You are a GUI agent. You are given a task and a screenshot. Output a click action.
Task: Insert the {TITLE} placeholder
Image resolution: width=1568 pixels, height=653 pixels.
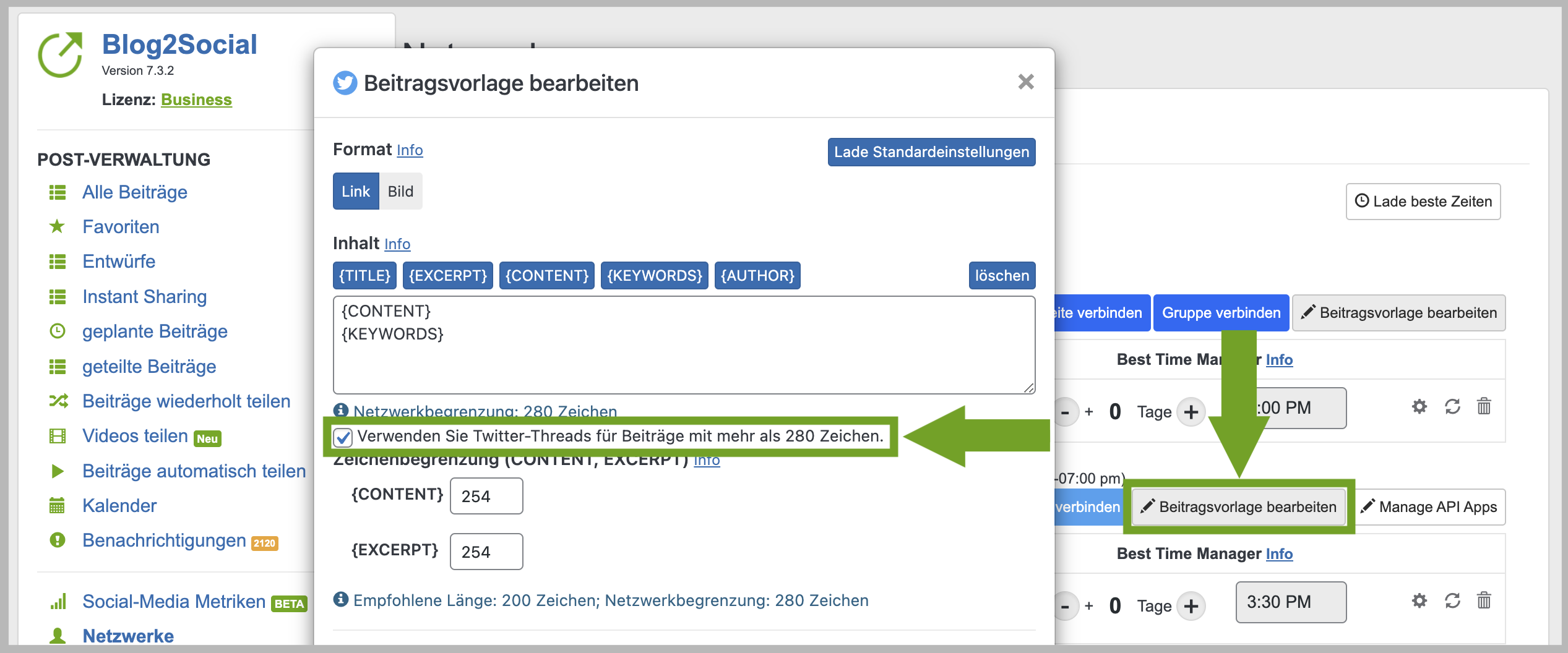[364, 276]
